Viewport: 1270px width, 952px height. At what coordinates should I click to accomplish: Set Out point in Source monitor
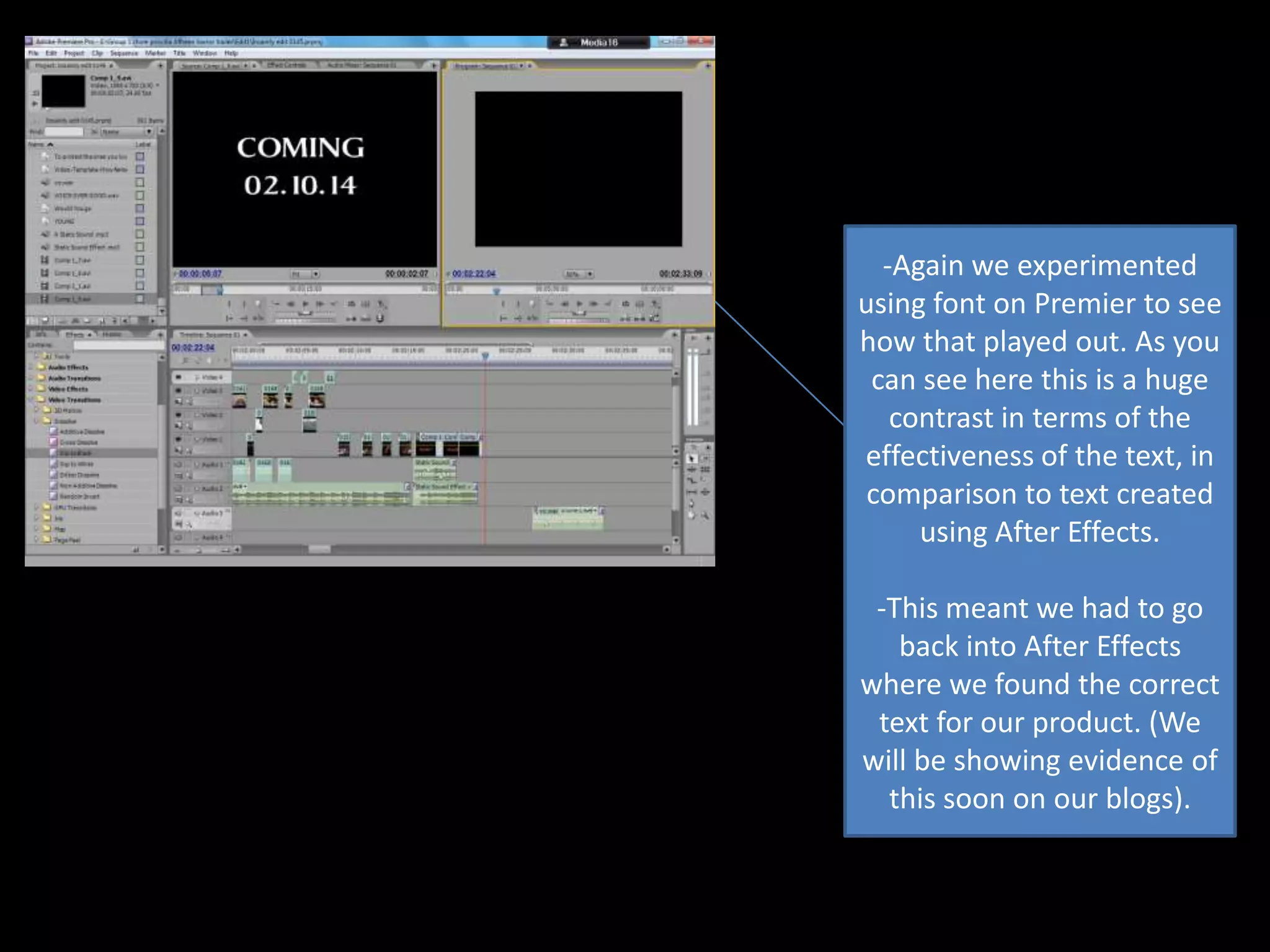point(244,304)
